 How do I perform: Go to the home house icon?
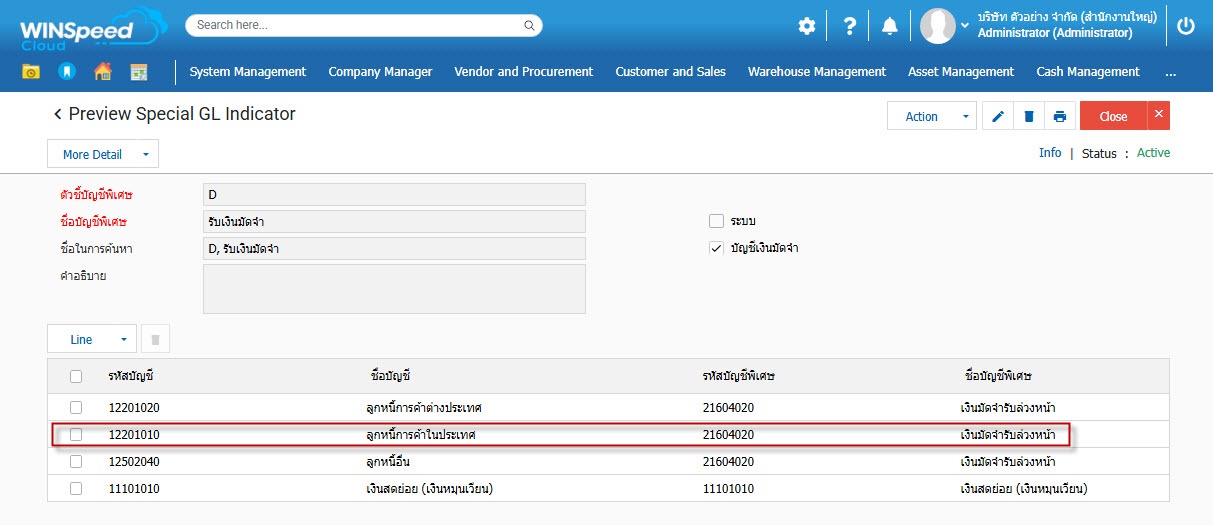[102, 72]
